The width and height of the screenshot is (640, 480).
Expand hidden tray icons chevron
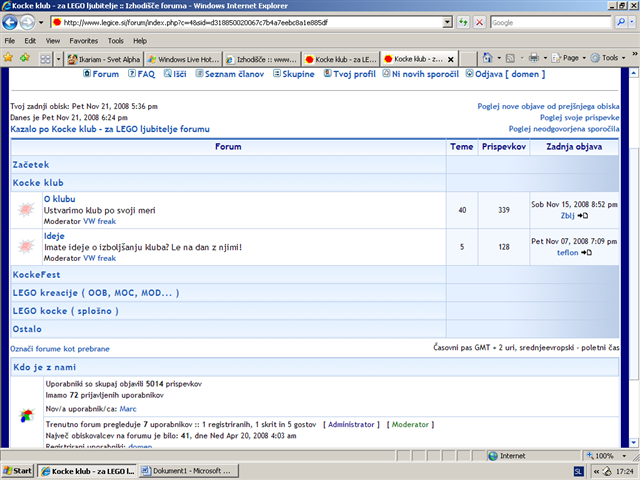point(596,471)
